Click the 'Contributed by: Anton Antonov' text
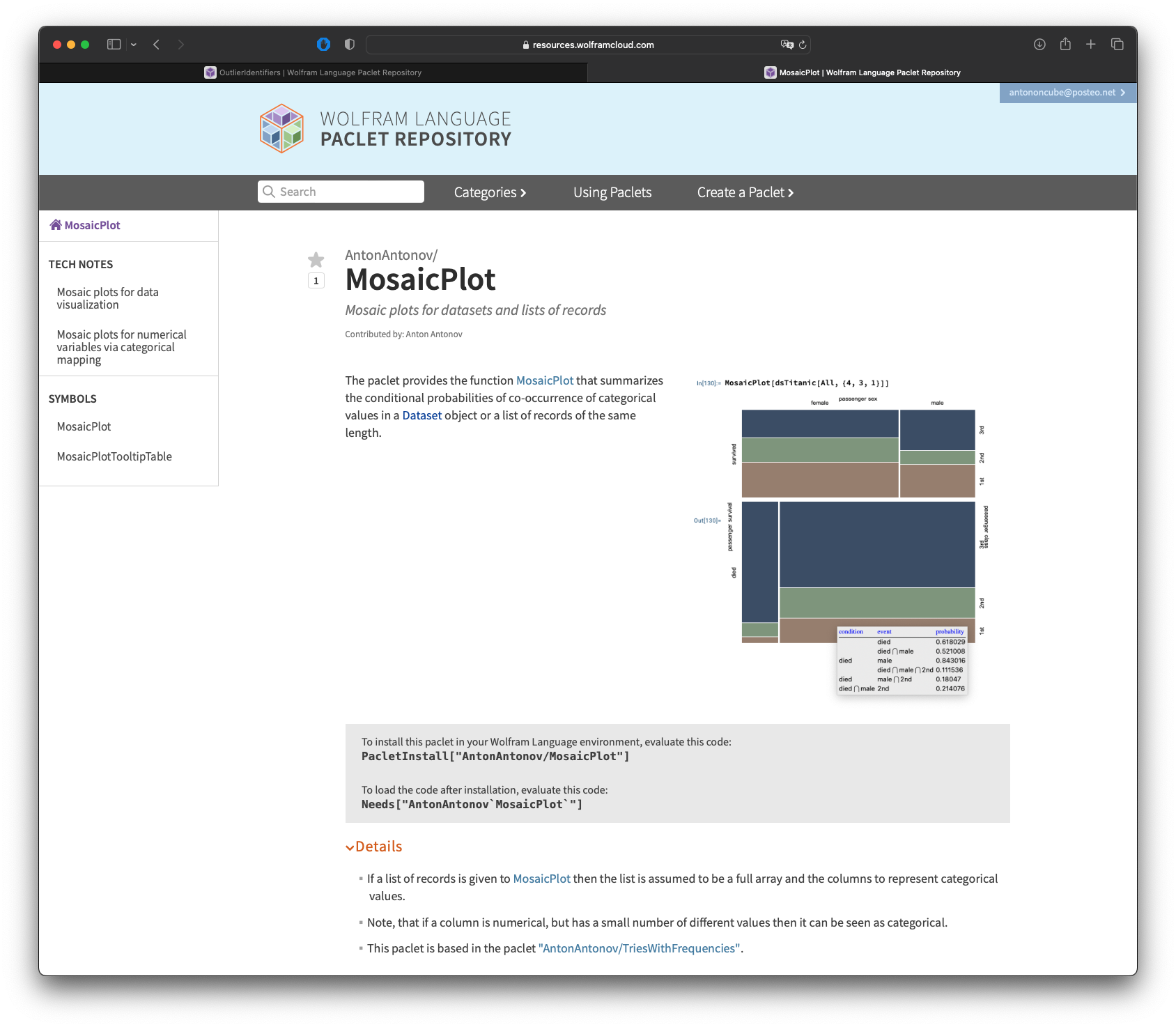The height and width of the screenshot is (1027, 1176). [403, 334]
